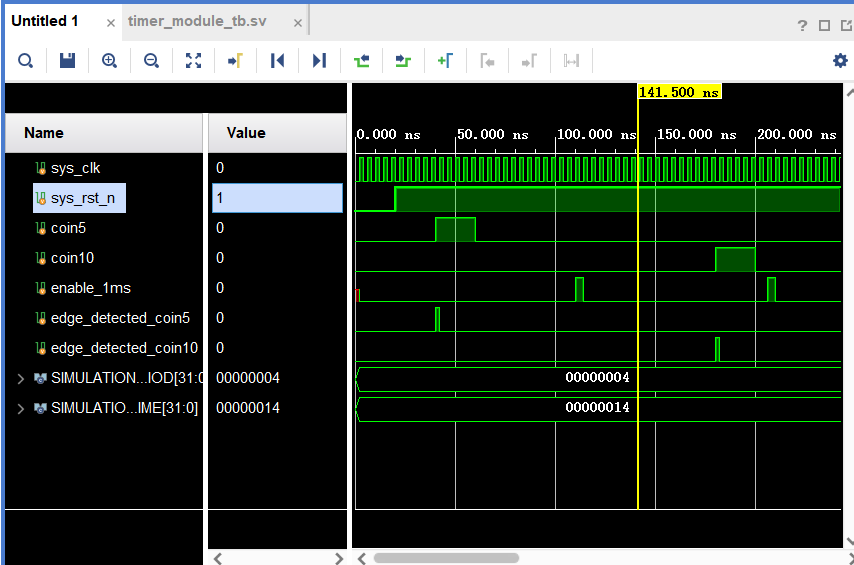Jump to the last time
854x565 pixels.
click(x=319, y=61)
